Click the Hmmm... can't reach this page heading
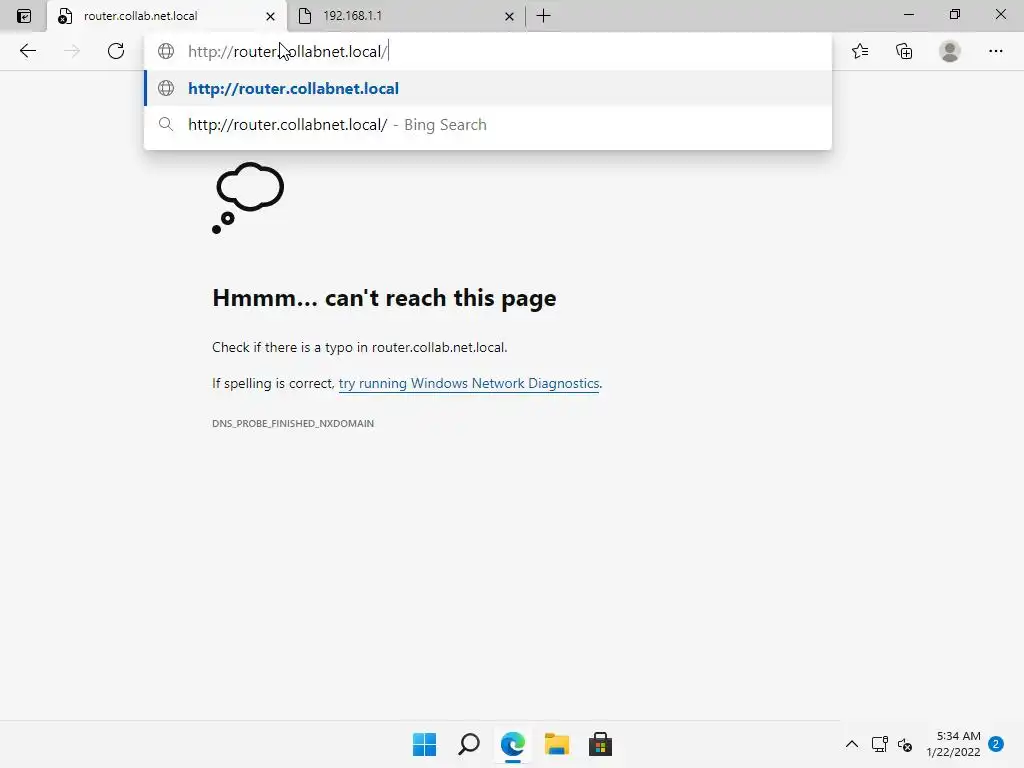The height and width of the screenshot is (768, 1024). coord(384,298)
